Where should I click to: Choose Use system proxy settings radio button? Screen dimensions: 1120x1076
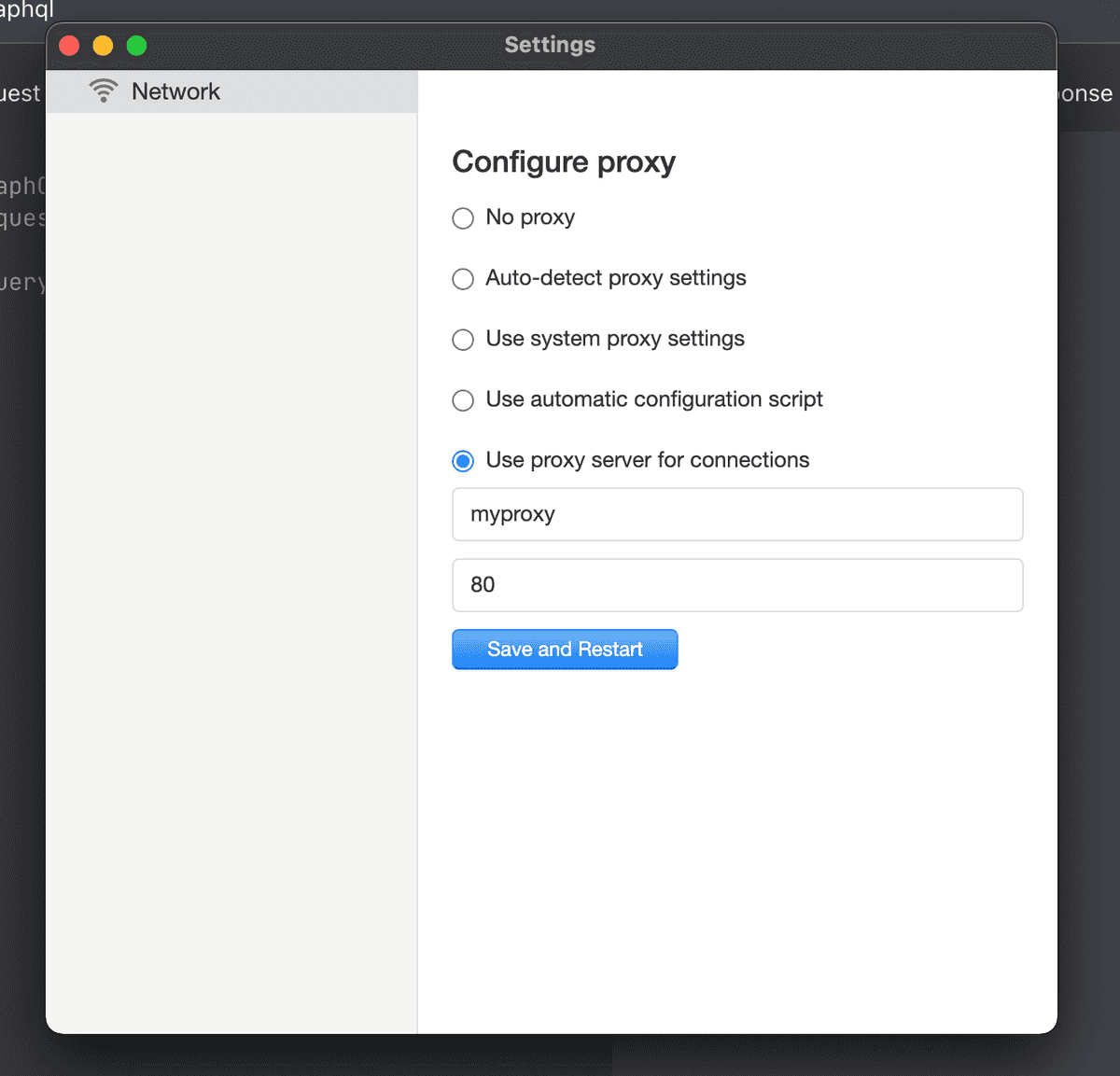pyautogui.click(x=463, y=340)
